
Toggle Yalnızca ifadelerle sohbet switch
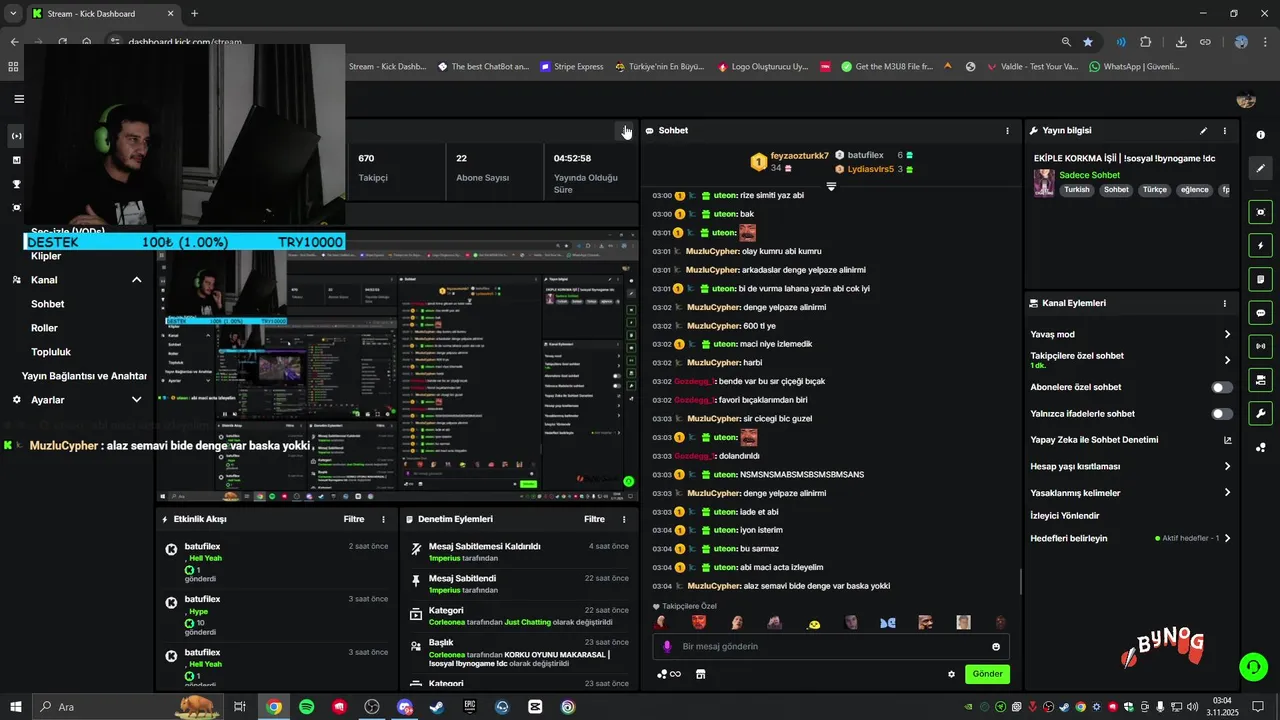[1222, 414]
